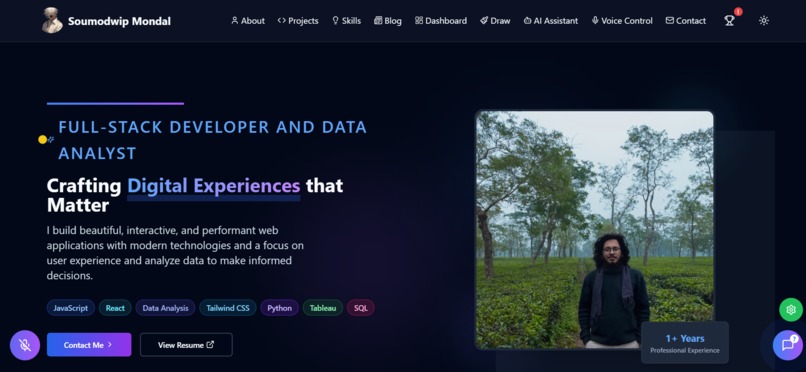Go to Projects section

(x=298, y=21)
